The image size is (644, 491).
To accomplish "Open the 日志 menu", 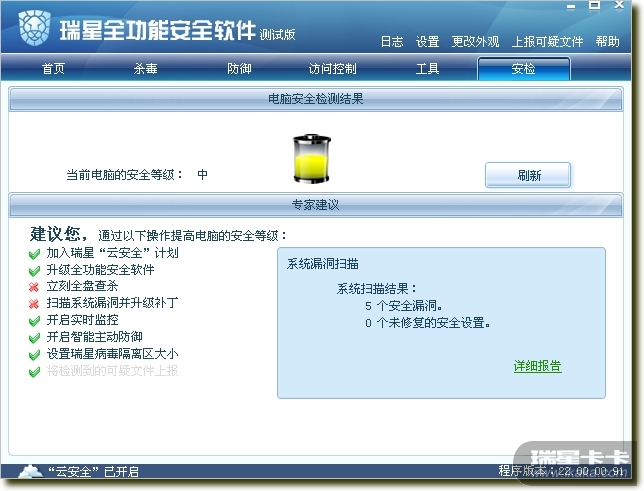I will 392,41.
